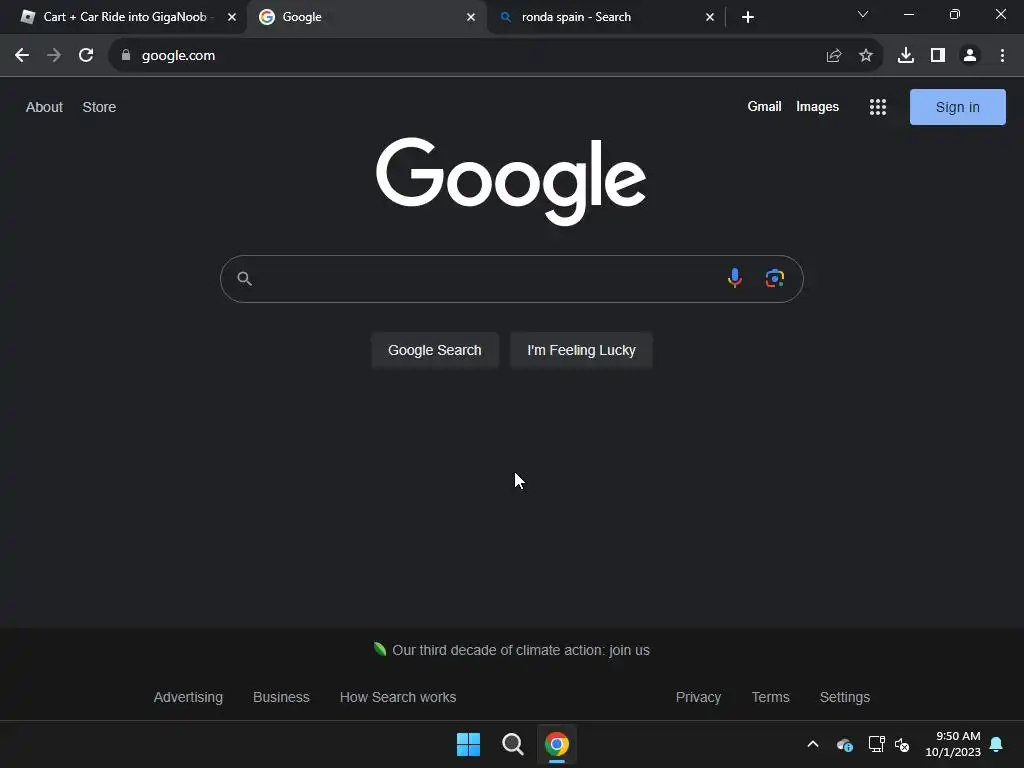Open How Search works link
The width and height of the screenshot is (1024, 768).
[x=398, y=697]
